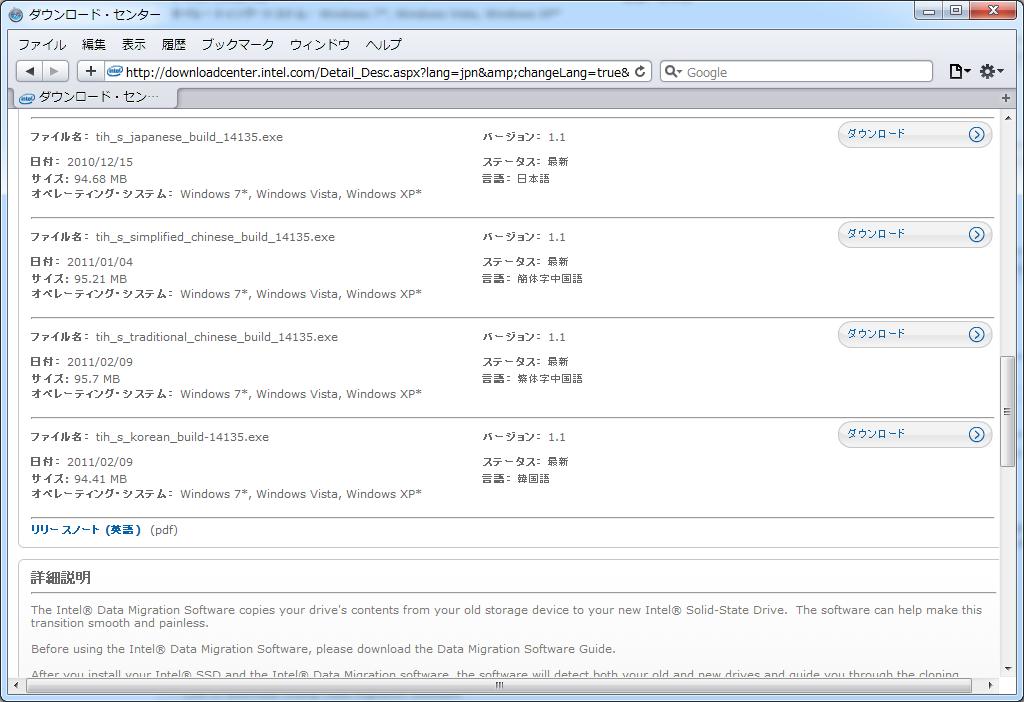This screenshot has width=1024, height=702.
Task: Click the horizontal scrollbar thumb
Action: (x=499, y=685)
